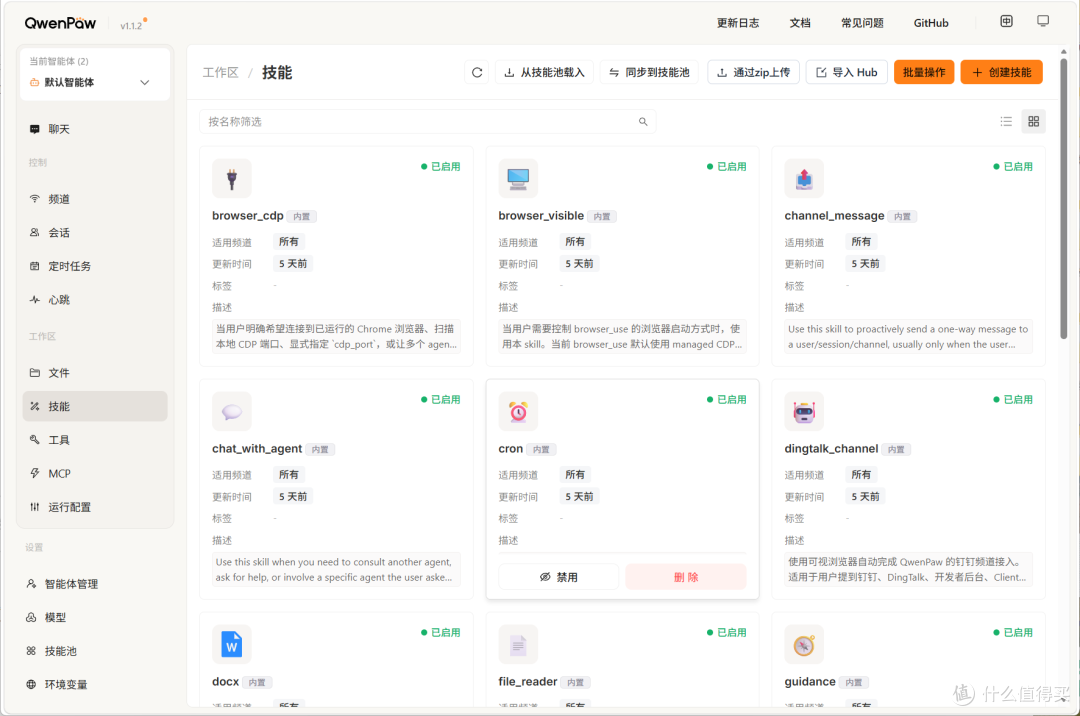This screenshot has width=1080, height=716.
Task: Click the 批量操作 batch operation button
Action: coord(924,72)
